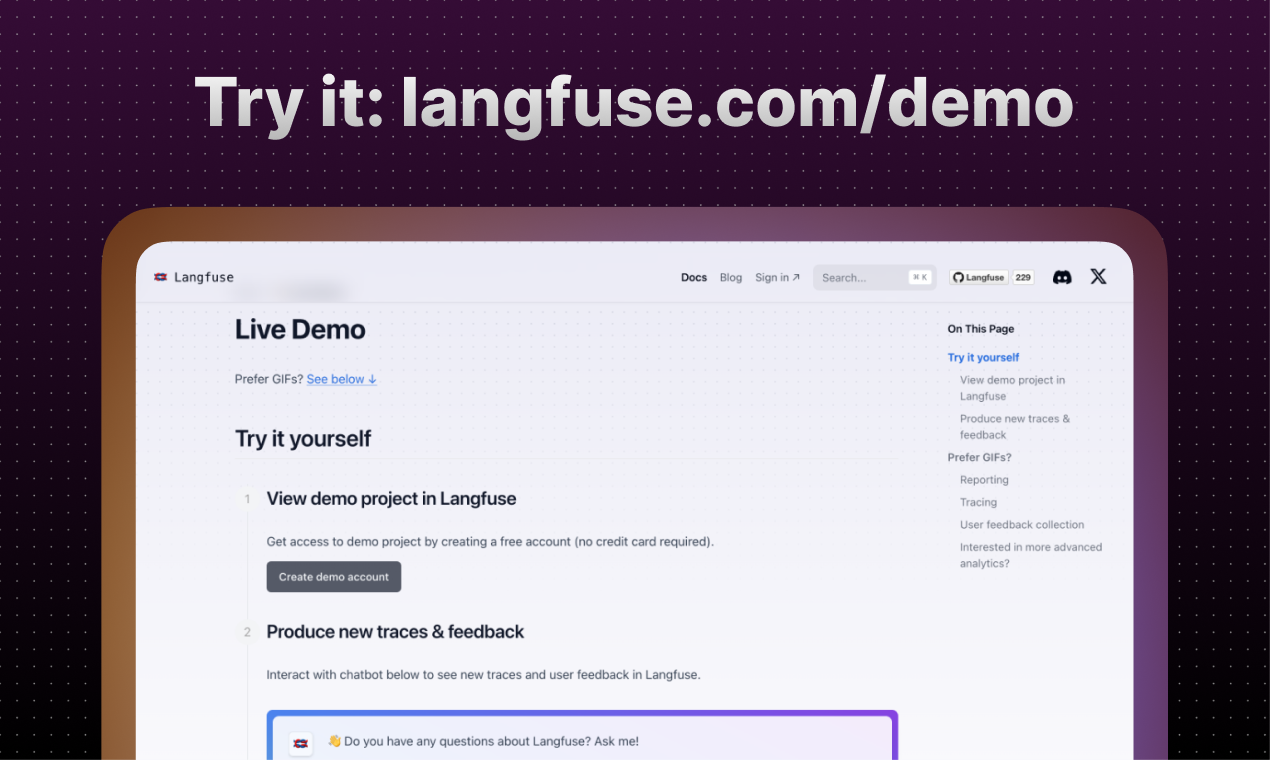The image size is (1270, 760).
Task: Click the chatbot avatar icon
Action: pyautogui.click(x=302, y=743)
